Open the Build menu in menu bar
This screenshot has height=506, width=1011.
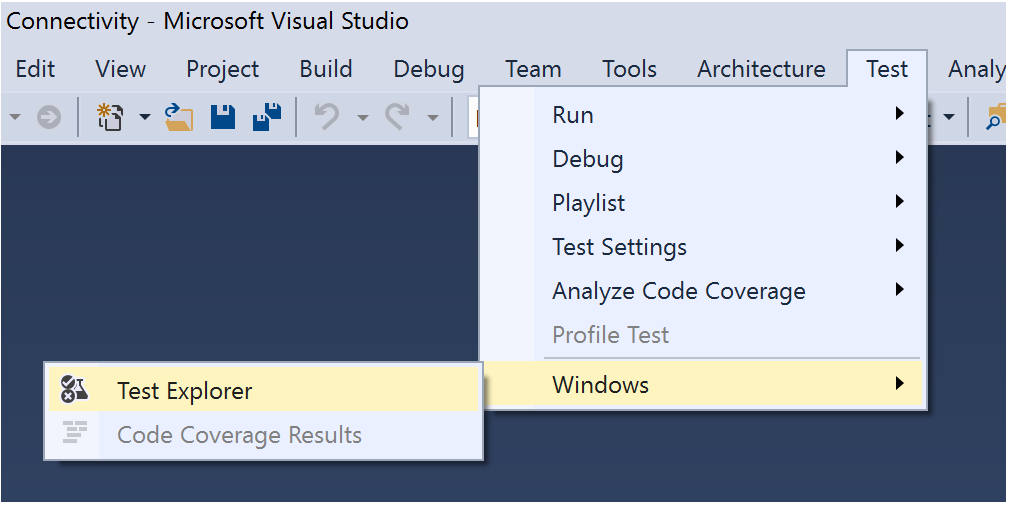click(326, 69)
